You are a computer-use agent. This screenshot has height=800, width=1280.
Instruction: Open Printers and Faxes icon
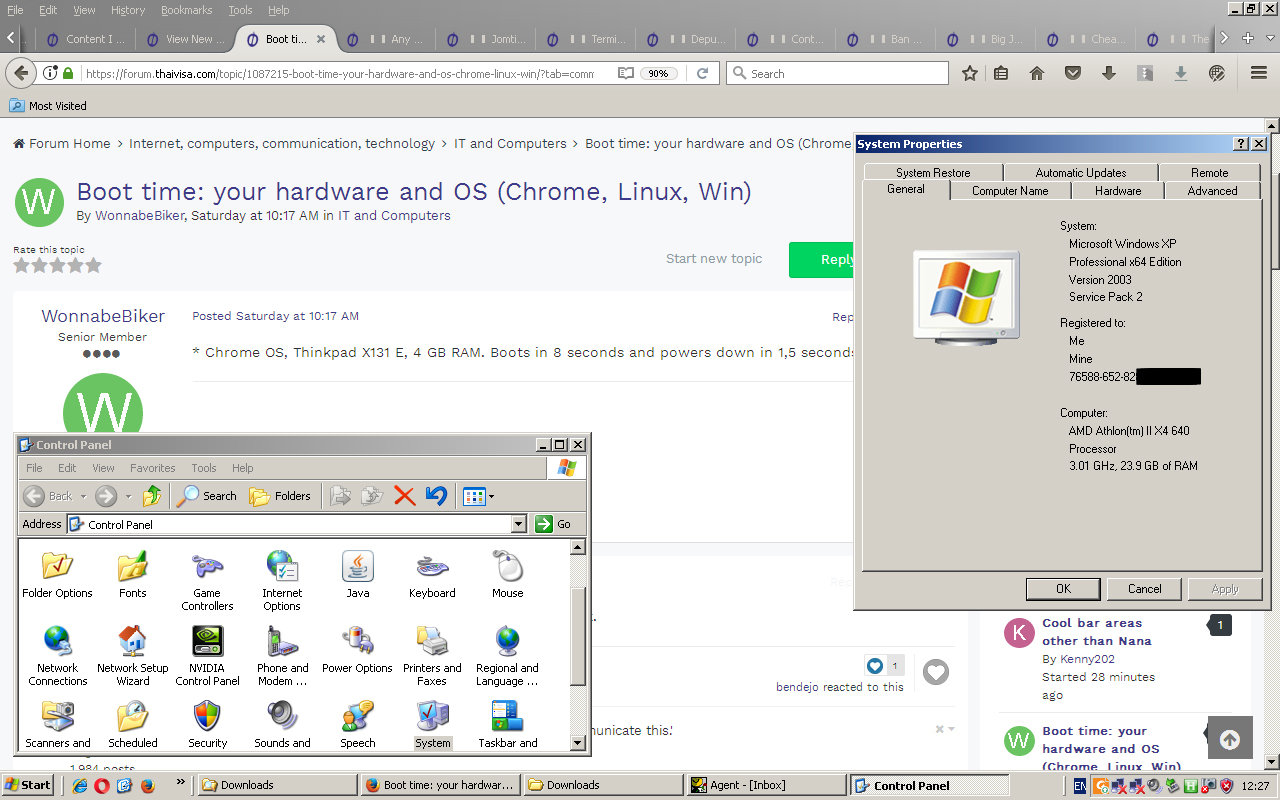432,656
